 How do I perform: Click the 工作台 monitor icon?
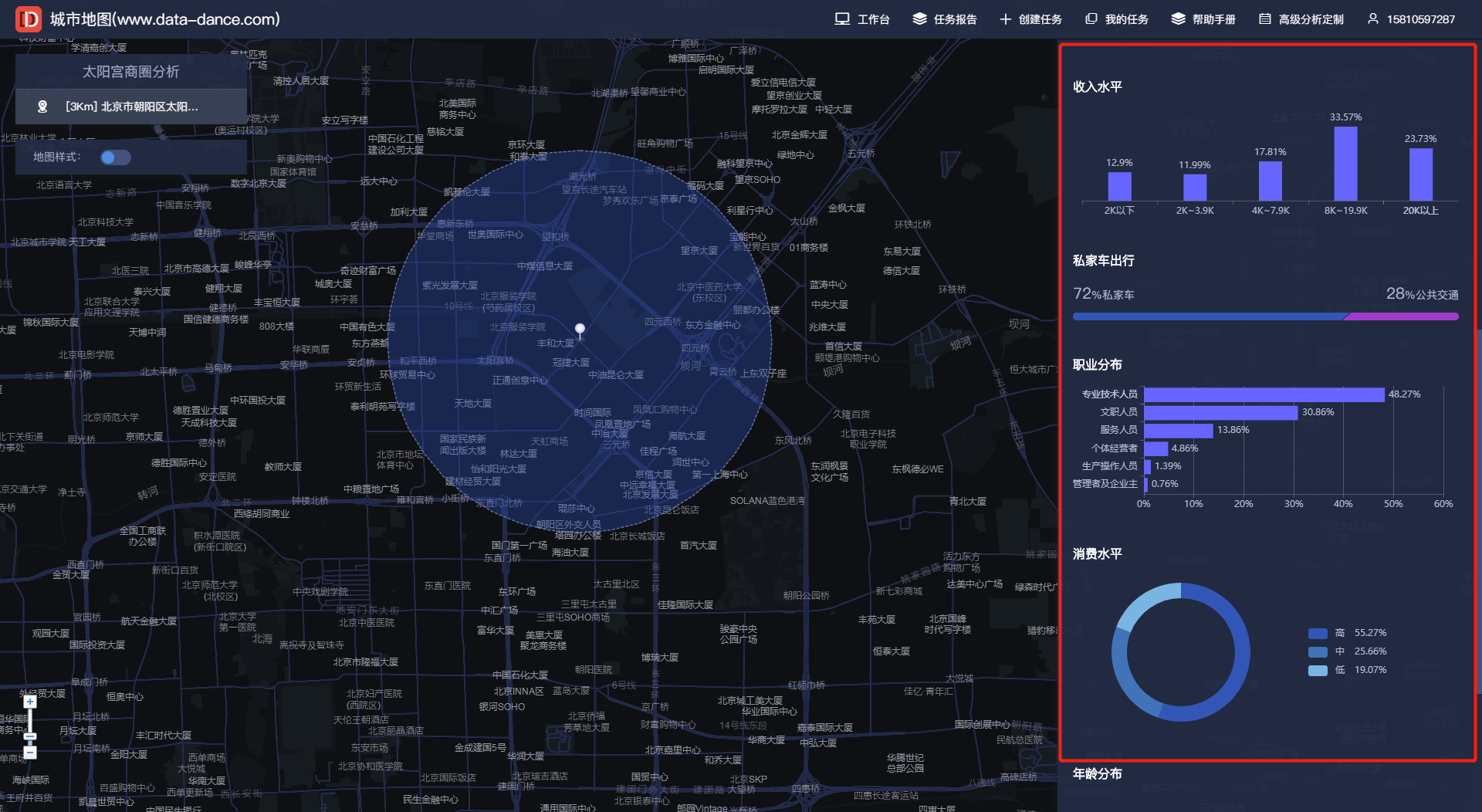[841, 19]
